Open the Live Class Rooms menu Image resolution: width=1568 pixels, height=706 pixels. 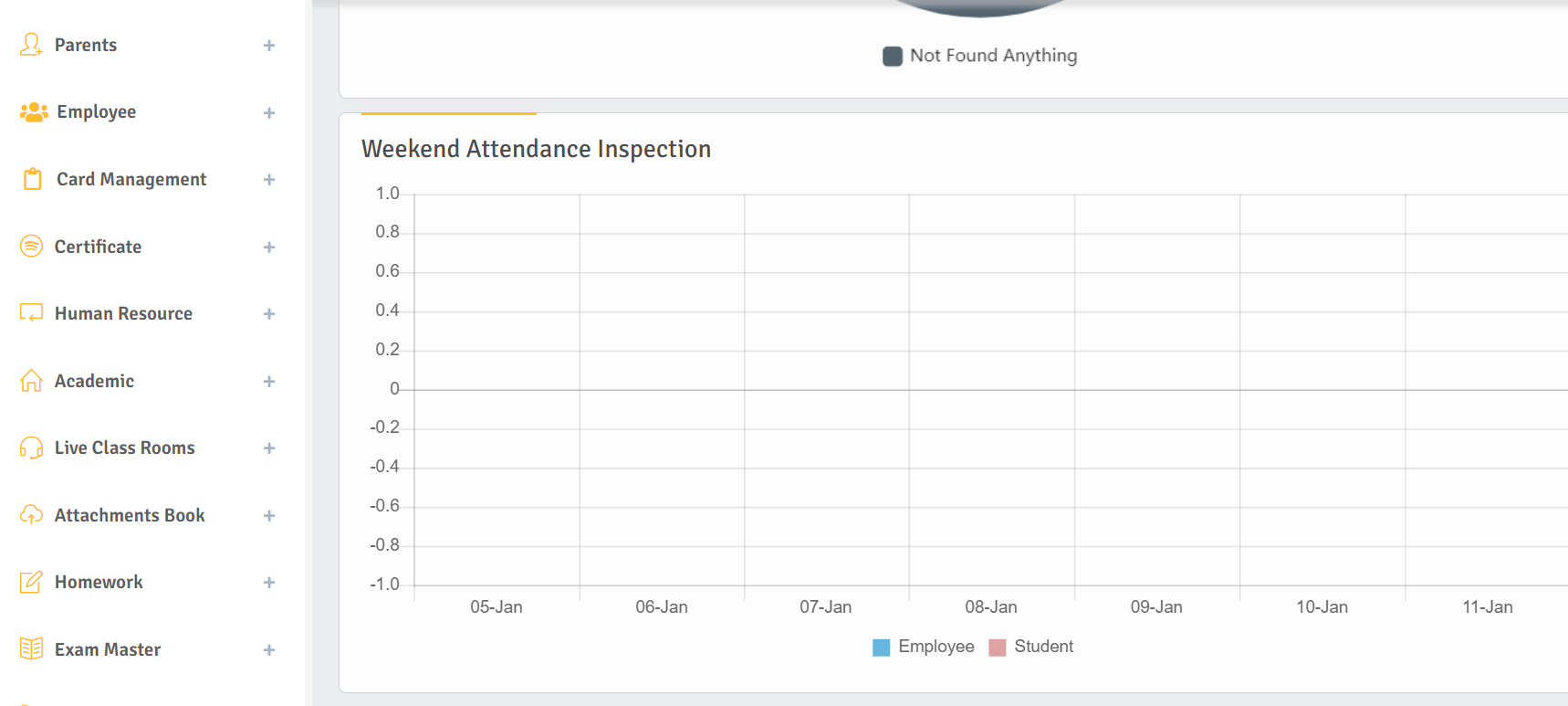pos(124,448)
